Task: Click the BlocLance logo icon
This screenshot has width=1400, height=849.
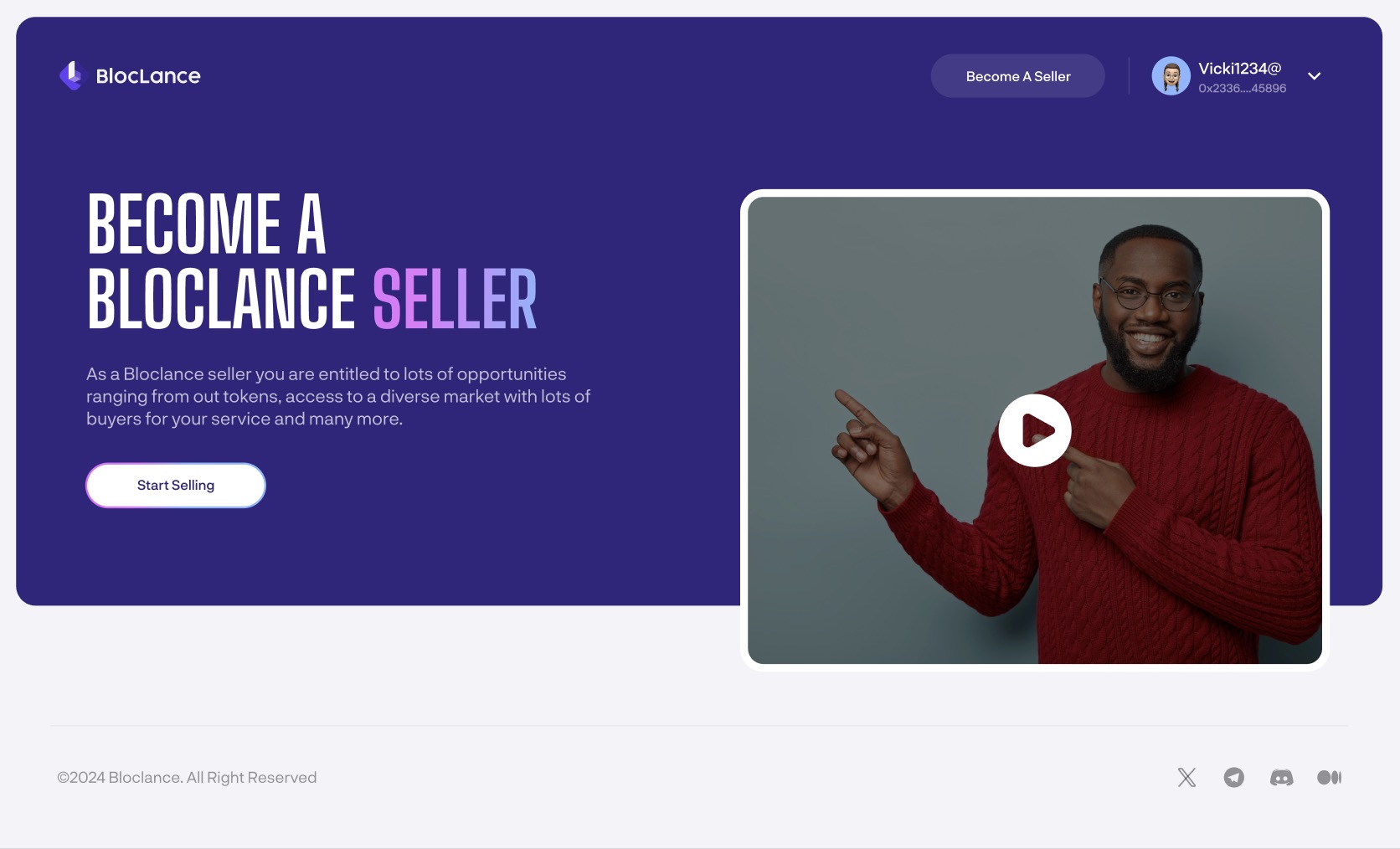Action: coord(72,75)
